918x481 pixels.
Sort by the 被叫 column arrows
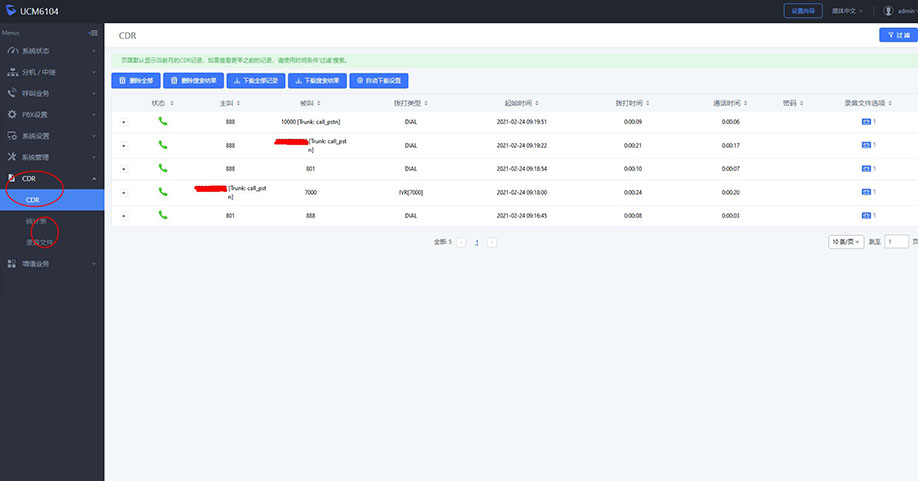[x=318, y=103]
